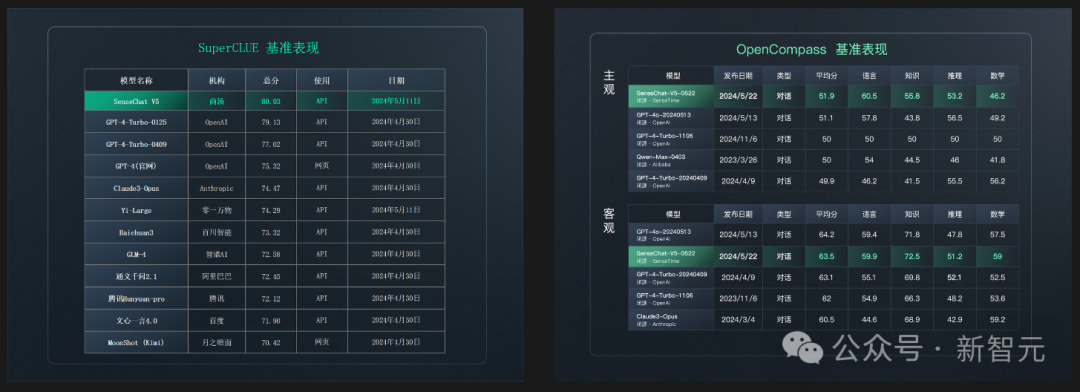Click the 74.29 score cell
The width and height of the screenshot is (1080, 392).
pyautogui.click(x=271, y=210)
